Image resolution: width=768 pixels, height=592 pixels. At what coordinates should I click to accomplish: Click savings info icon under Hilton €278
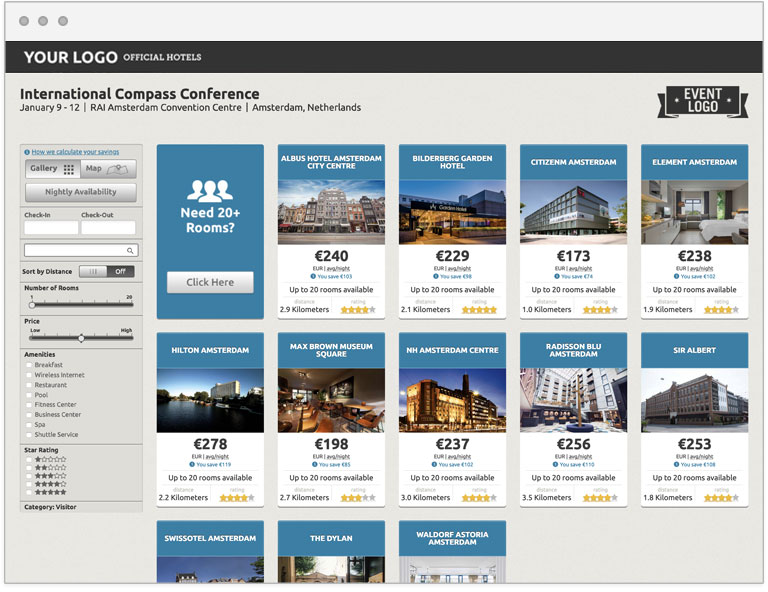(192, 464)
